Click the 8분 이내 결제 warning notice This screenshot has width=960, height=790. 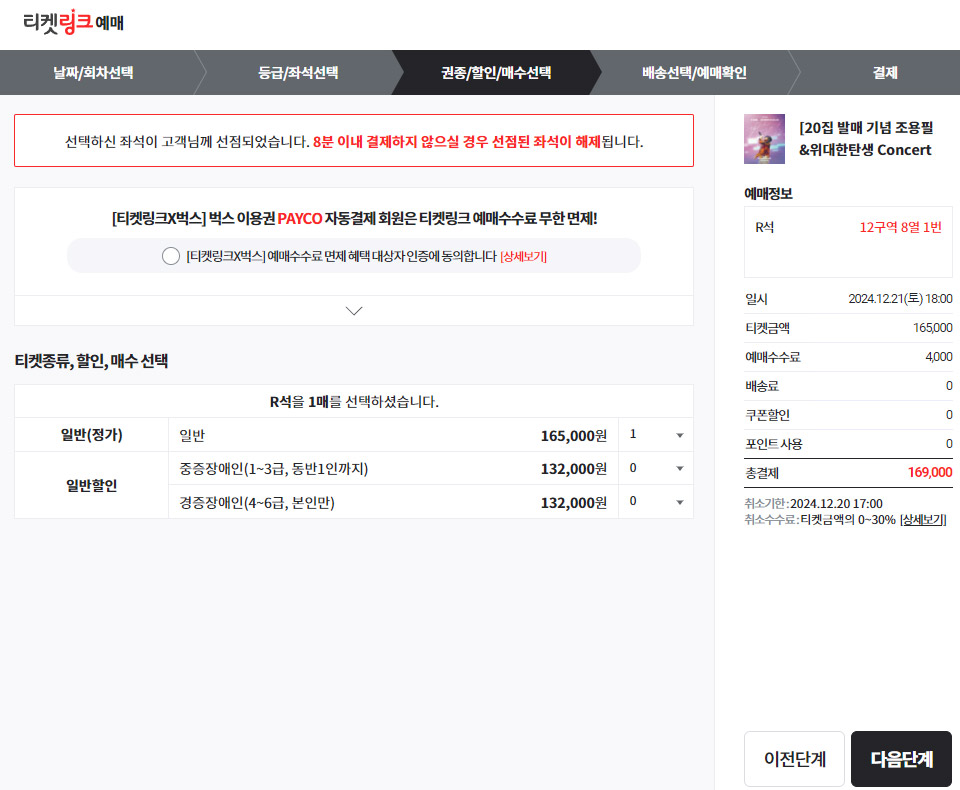354,141
